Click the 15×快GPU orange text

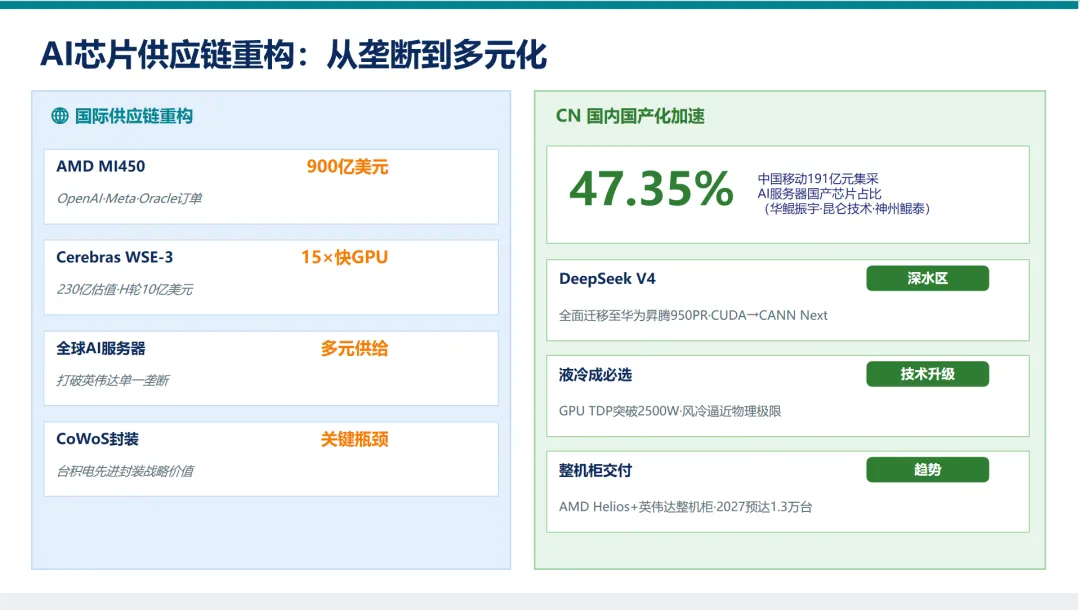coord(344,257)
